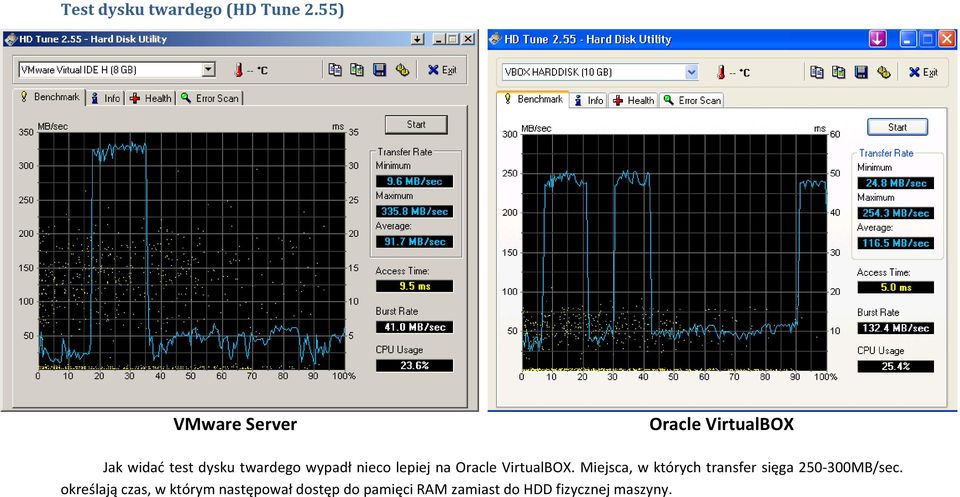
Task: Select Benchmark tab in VBOX HD Tune window
Action: tap(533, 99)
